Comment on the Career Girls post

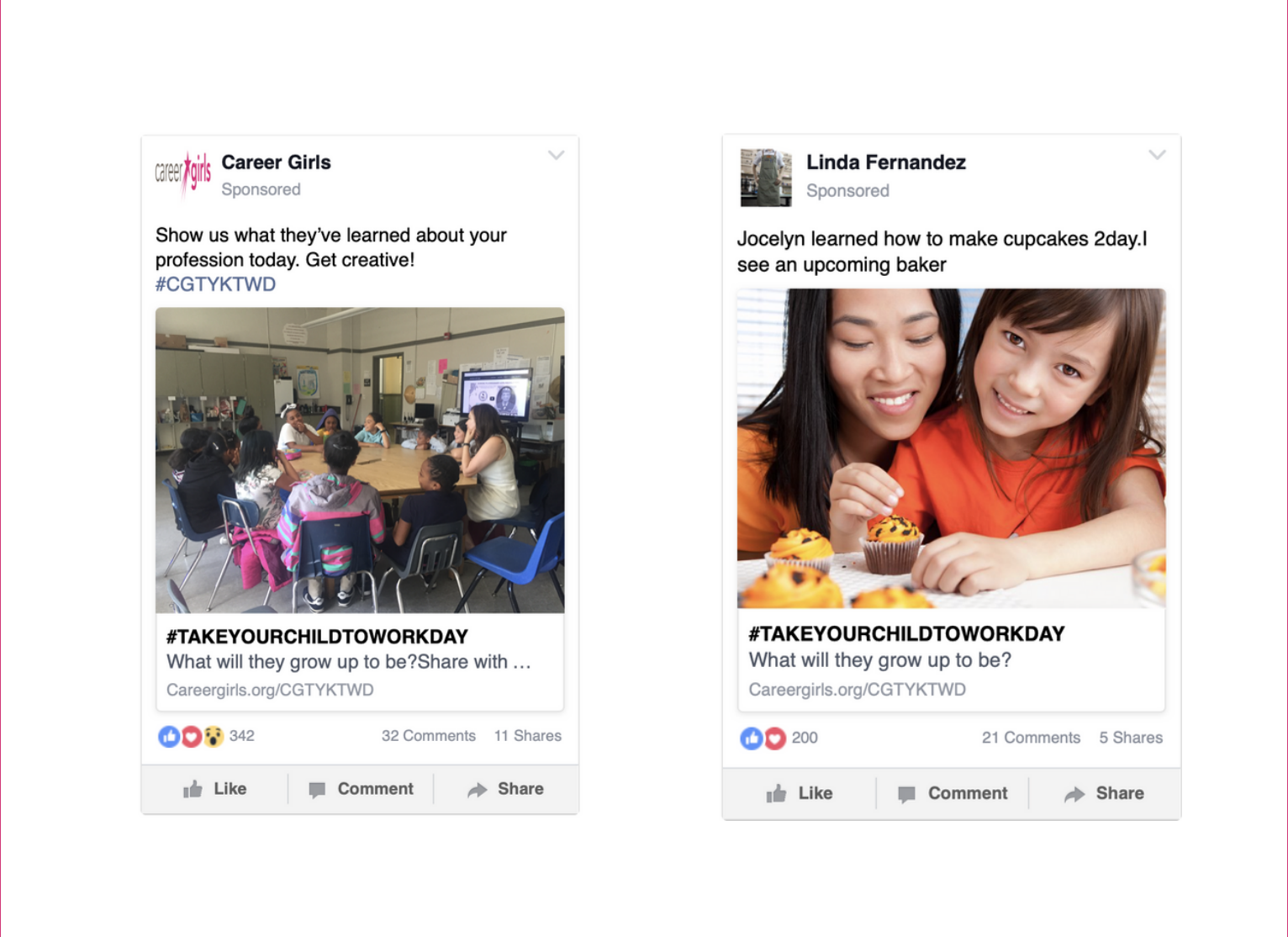362,789
